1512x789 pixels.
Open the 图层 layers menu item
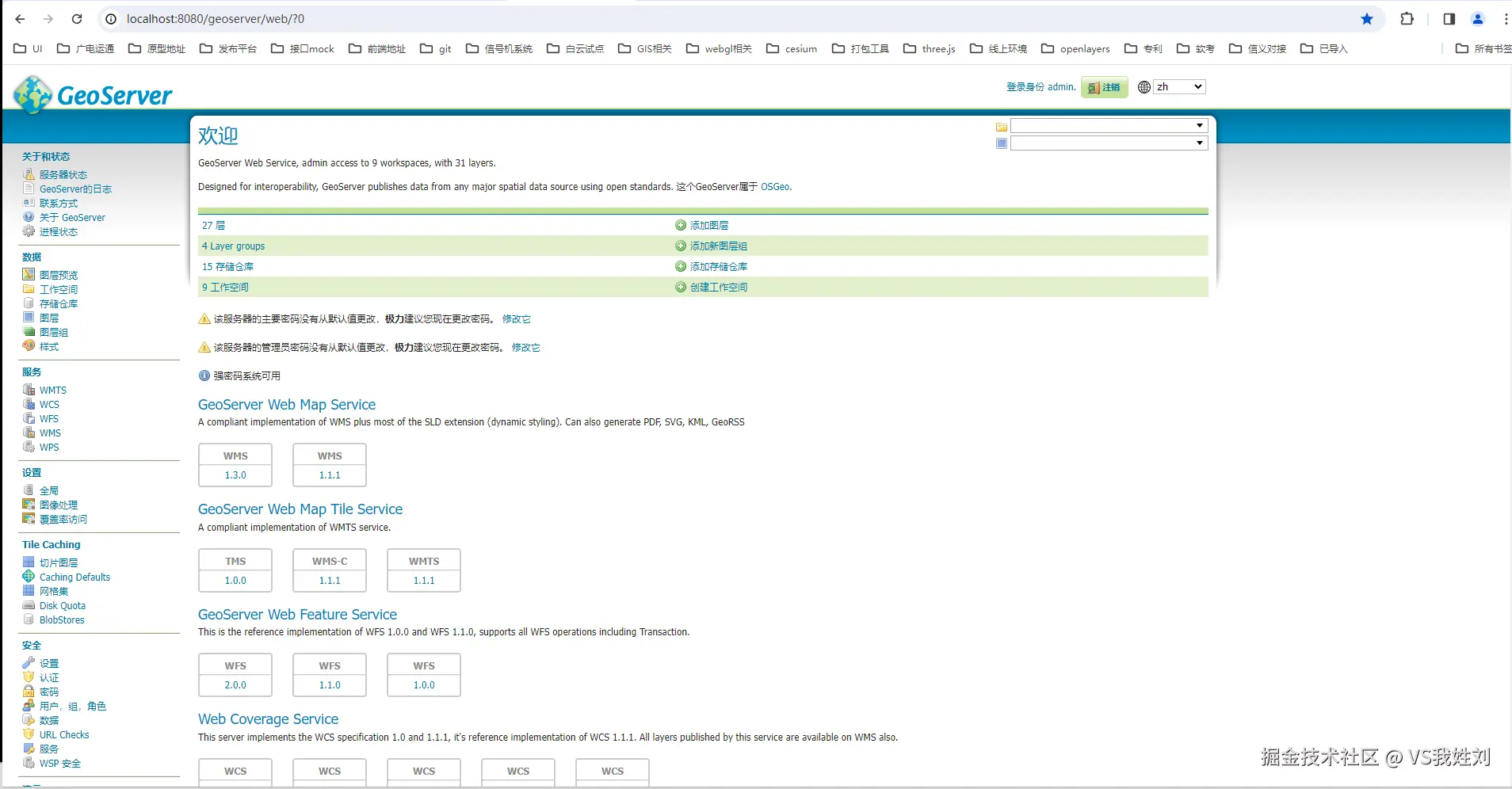(x=49, y=318)
